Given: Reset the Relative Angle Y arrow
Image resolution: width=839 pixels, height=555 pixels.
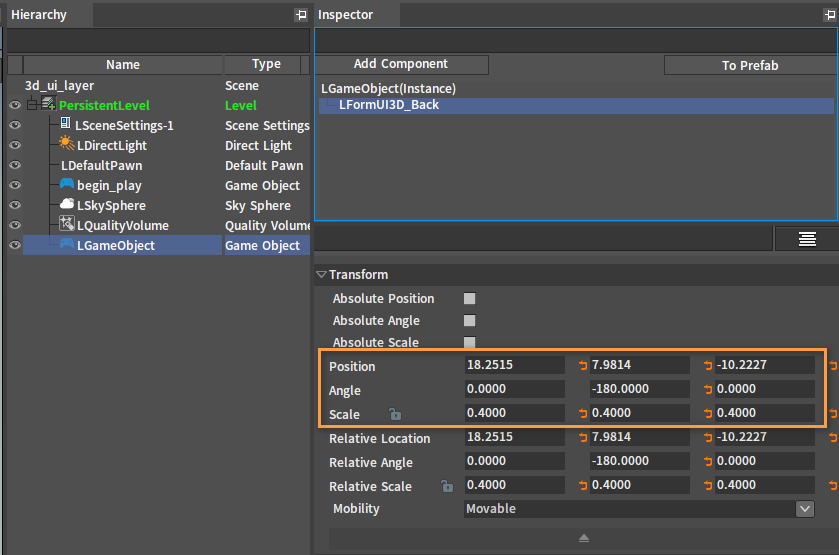Looking at the screenshot, I should (708, 461).
